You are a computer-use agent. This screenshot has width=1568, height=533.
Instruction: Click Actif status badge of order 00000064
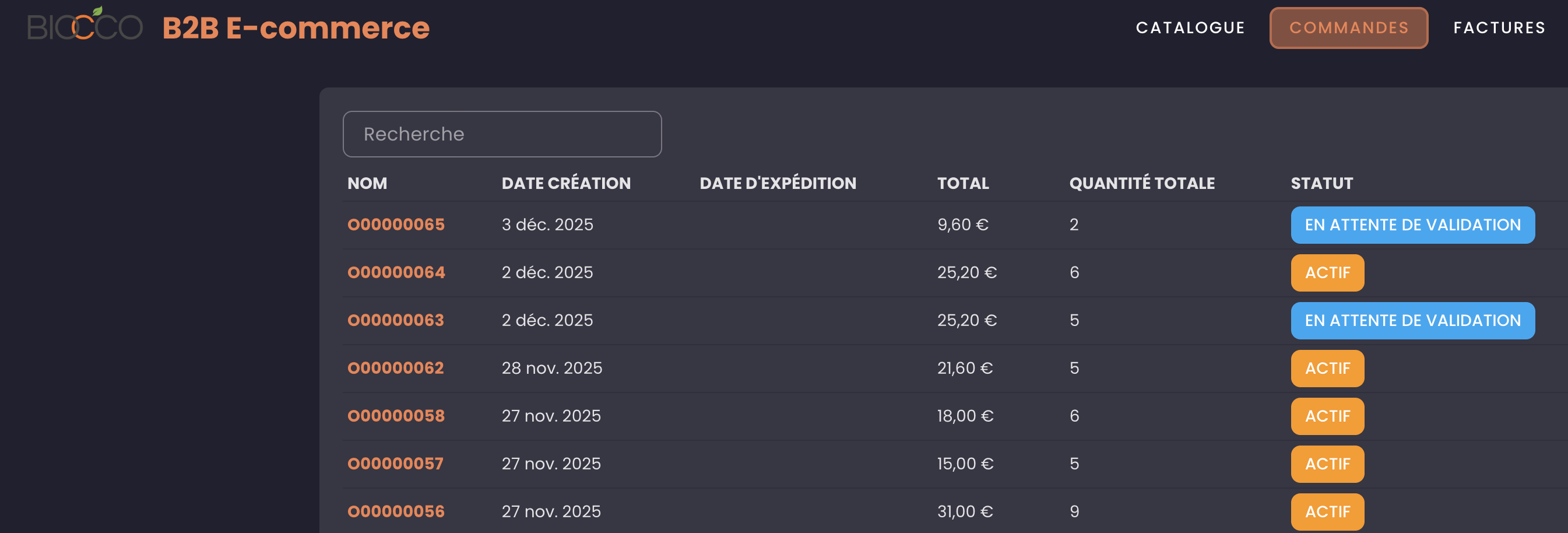tap(1327, 272)
